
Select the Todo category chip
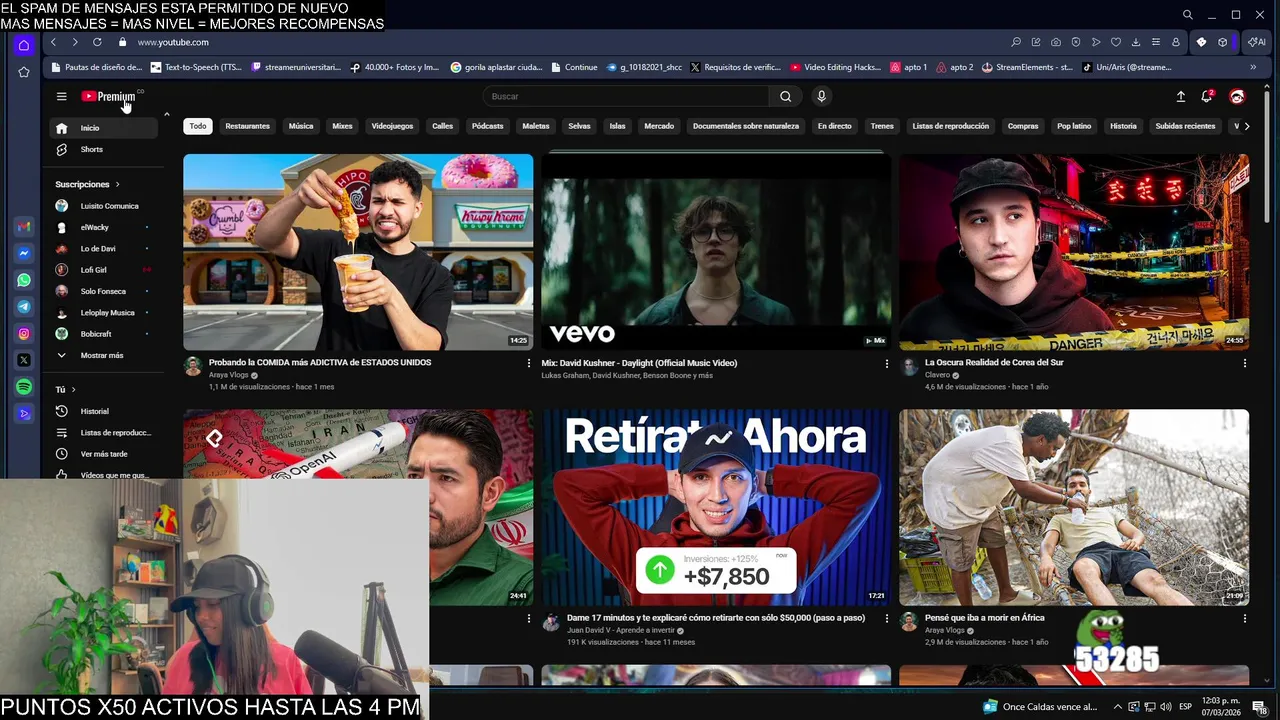point(198,126)
